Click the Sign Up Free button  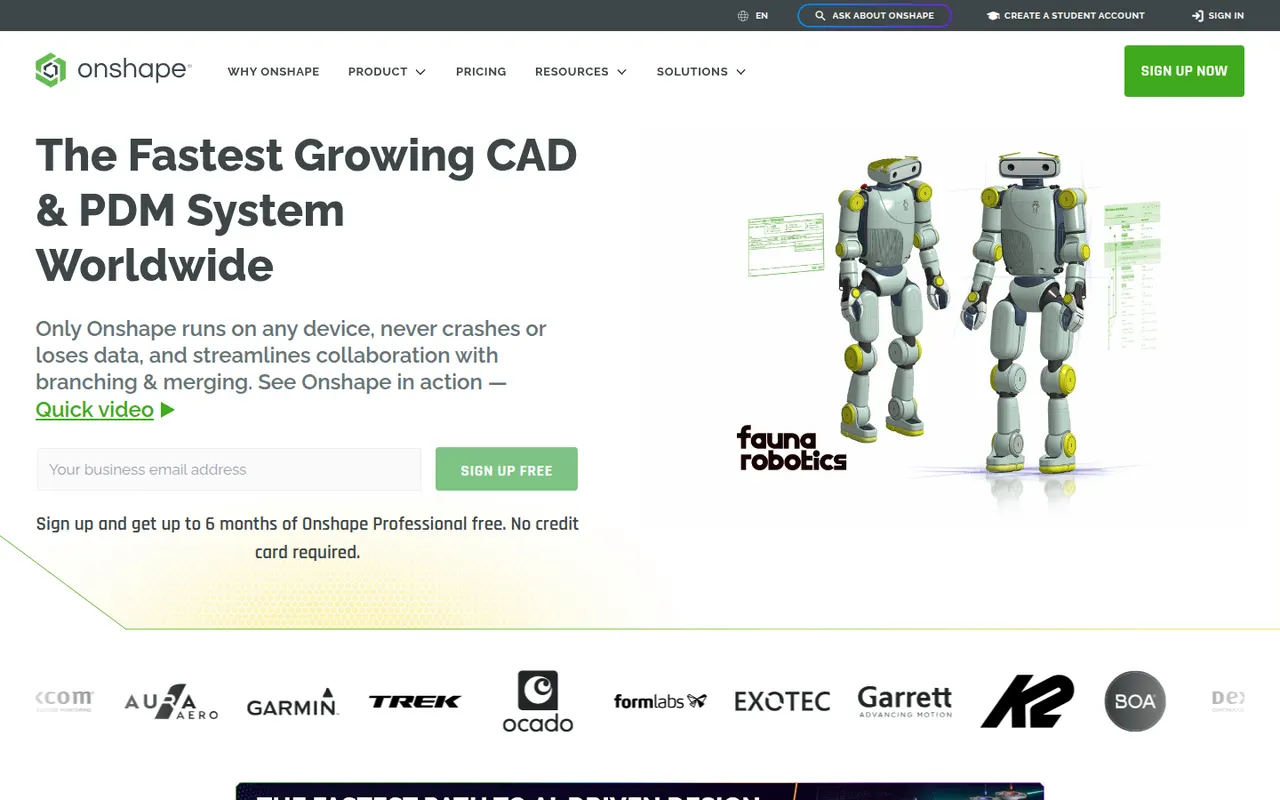tap(507, 469)
